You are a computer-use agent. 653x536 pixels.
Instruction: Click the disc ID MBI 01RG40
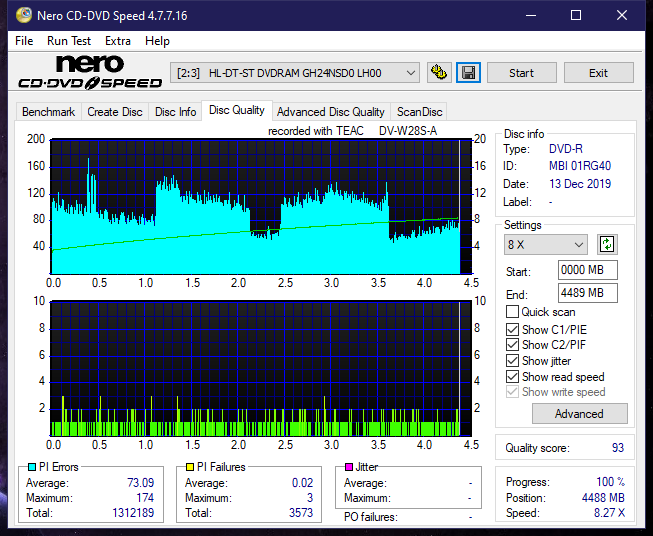click(x=580, y=166)
